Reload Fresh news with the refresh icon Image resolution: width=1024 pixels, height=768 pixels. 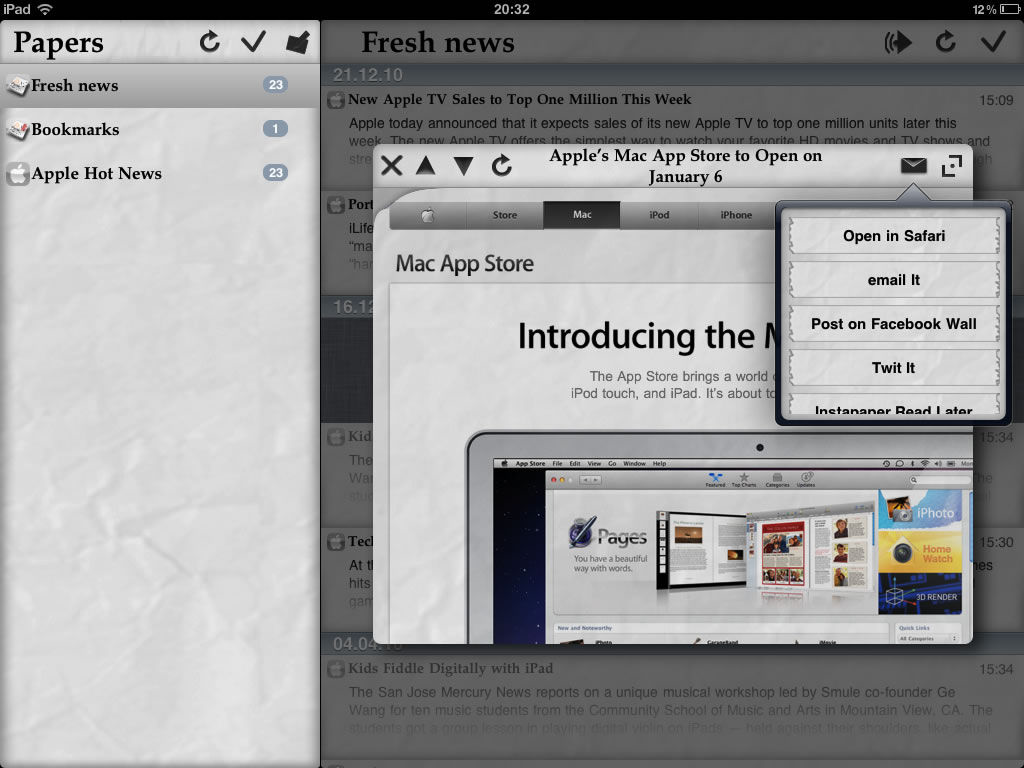[x=946, y=42]
